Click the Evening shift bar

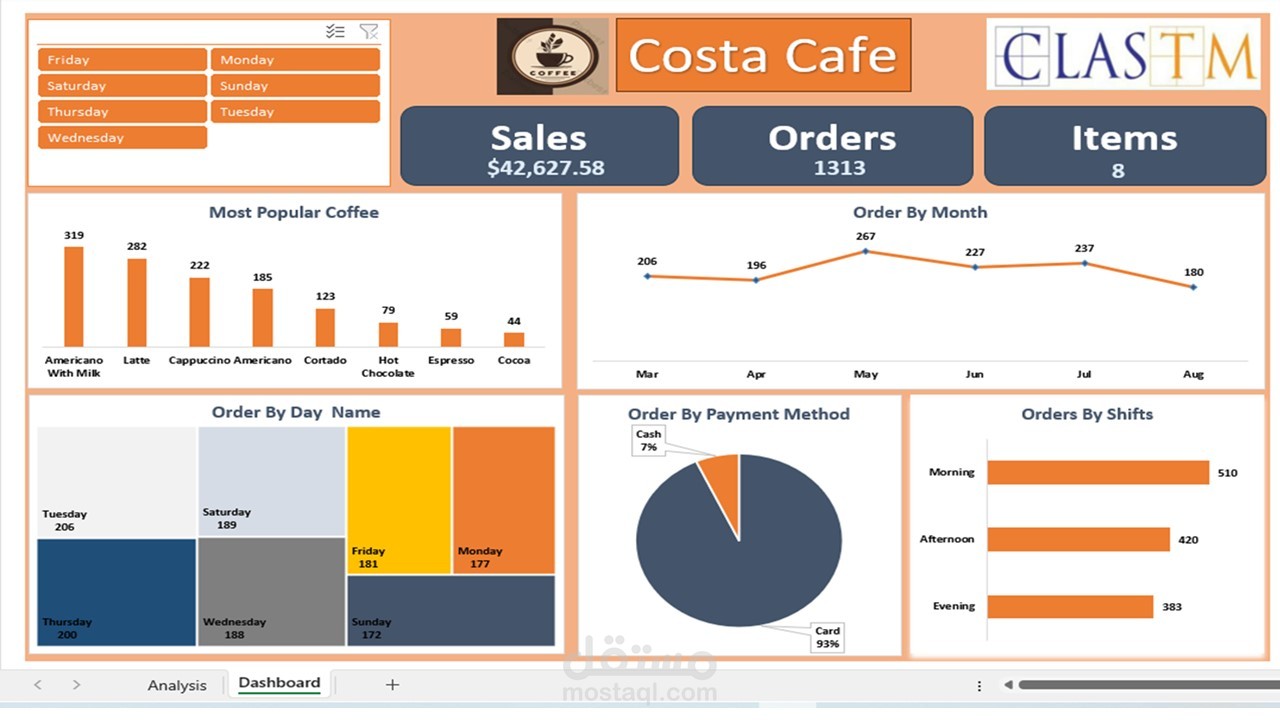(1070, 606)
